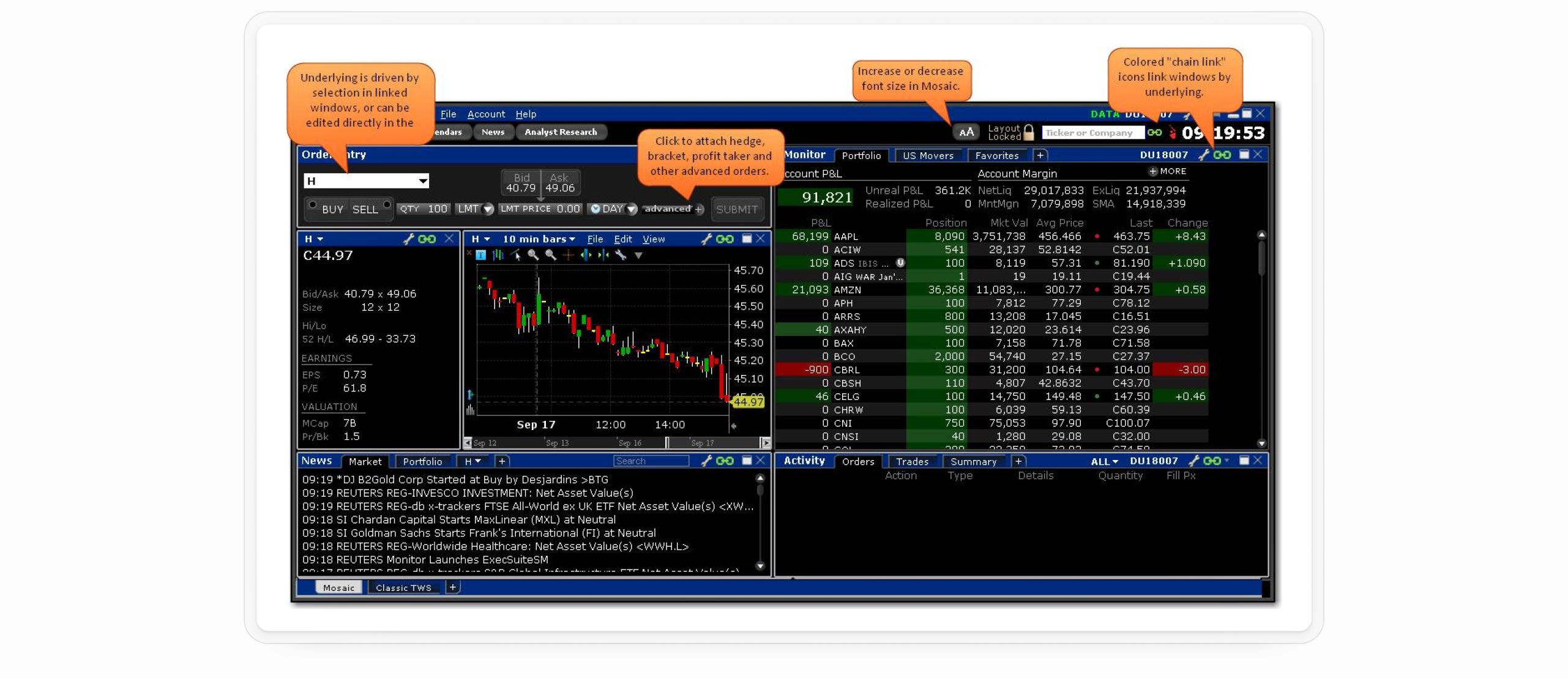Screen dimensions: 1568x679
Task: Click the News panel Search field
Action: 651,461
